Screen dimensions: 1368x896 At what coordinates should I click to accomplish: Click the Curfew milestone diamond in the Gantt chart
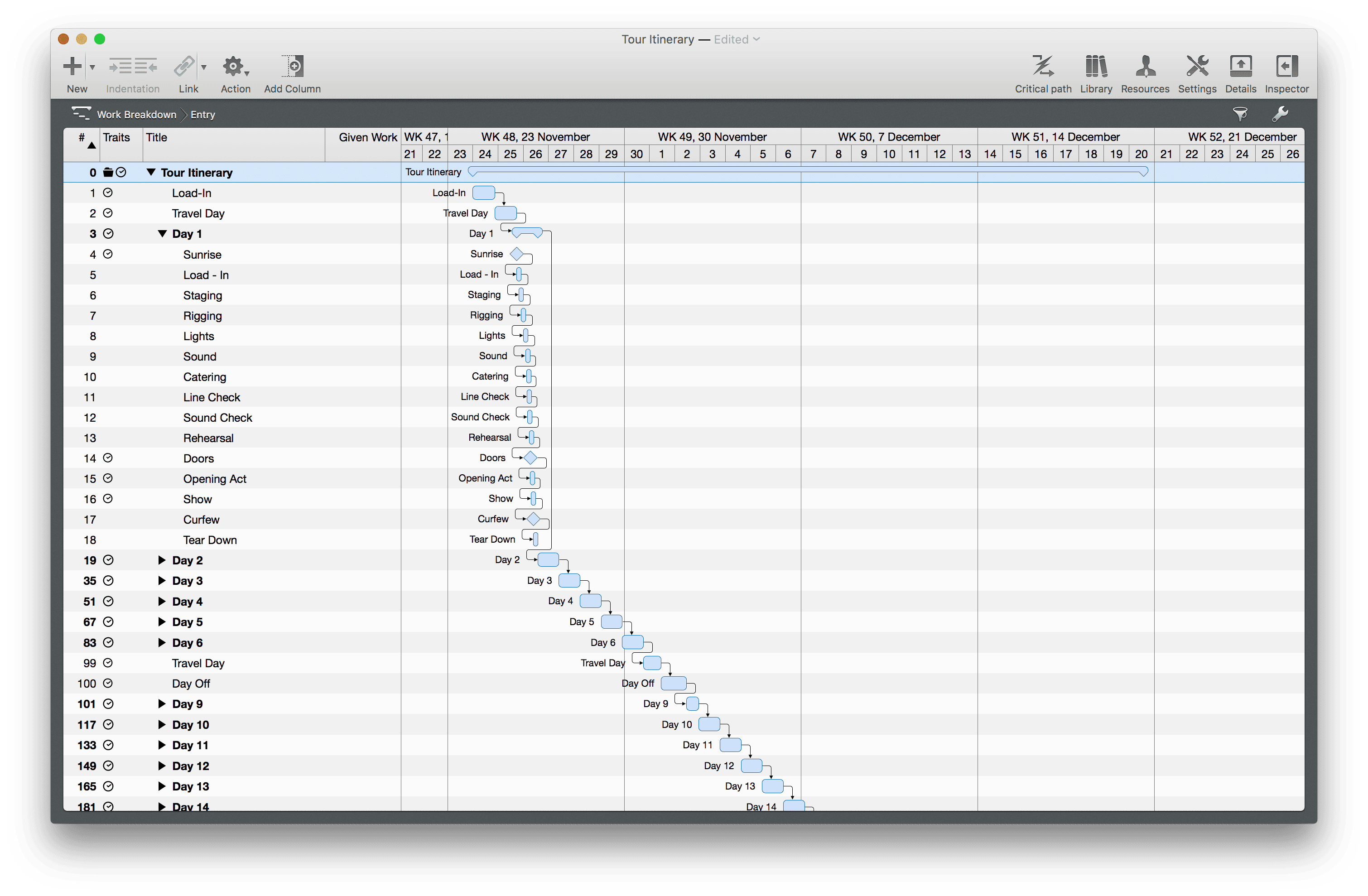533,519
